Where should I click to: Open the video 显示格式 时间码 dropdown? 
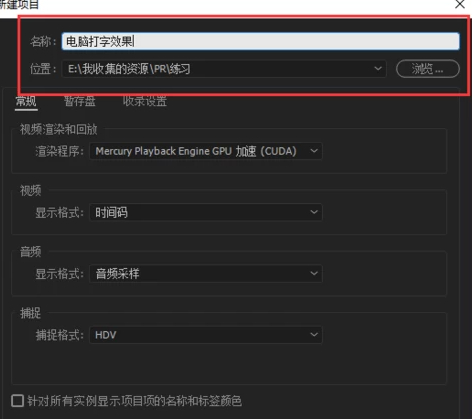(x=206, y=212)
